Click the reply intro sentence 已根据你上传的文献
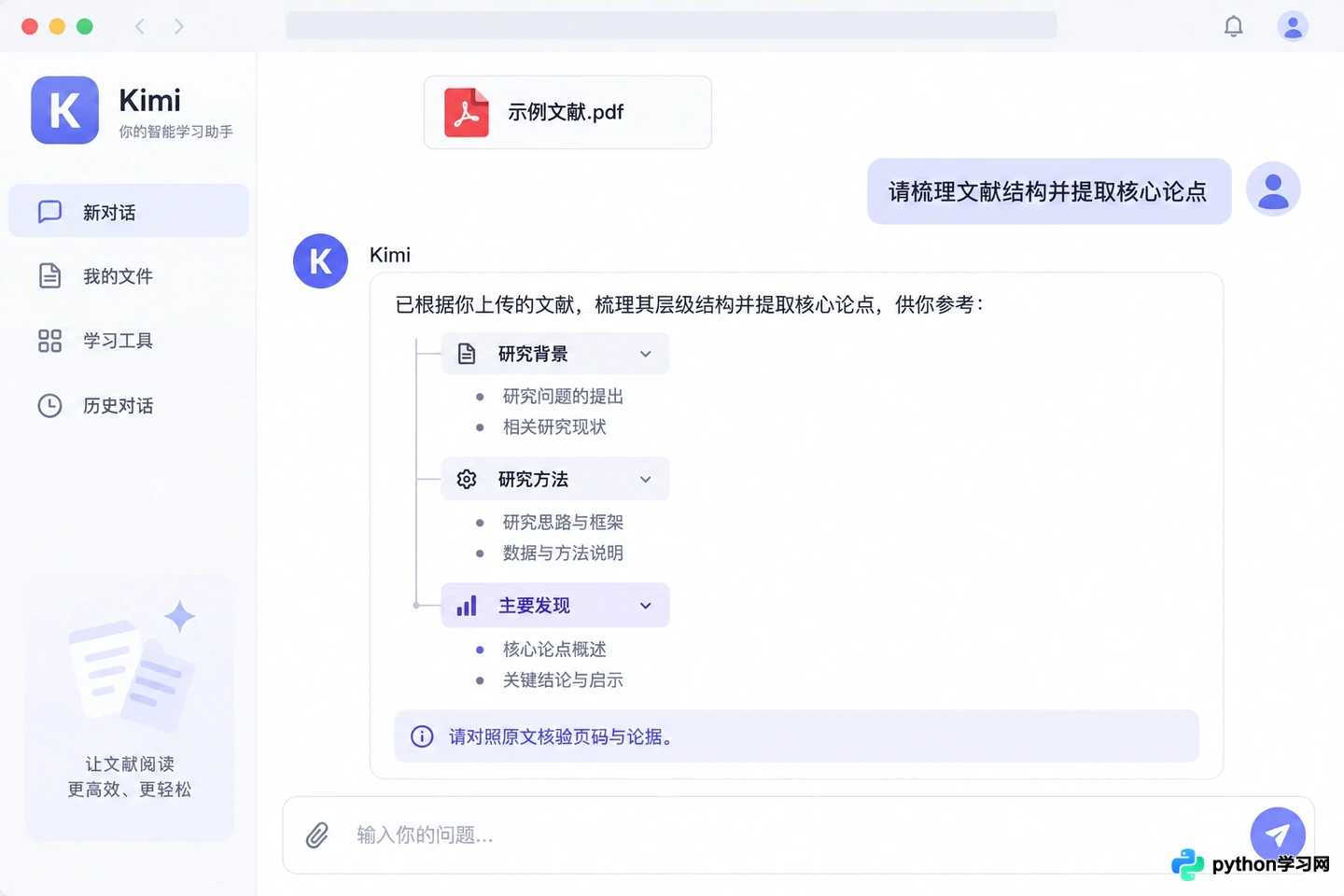 (x=689, y=304)
